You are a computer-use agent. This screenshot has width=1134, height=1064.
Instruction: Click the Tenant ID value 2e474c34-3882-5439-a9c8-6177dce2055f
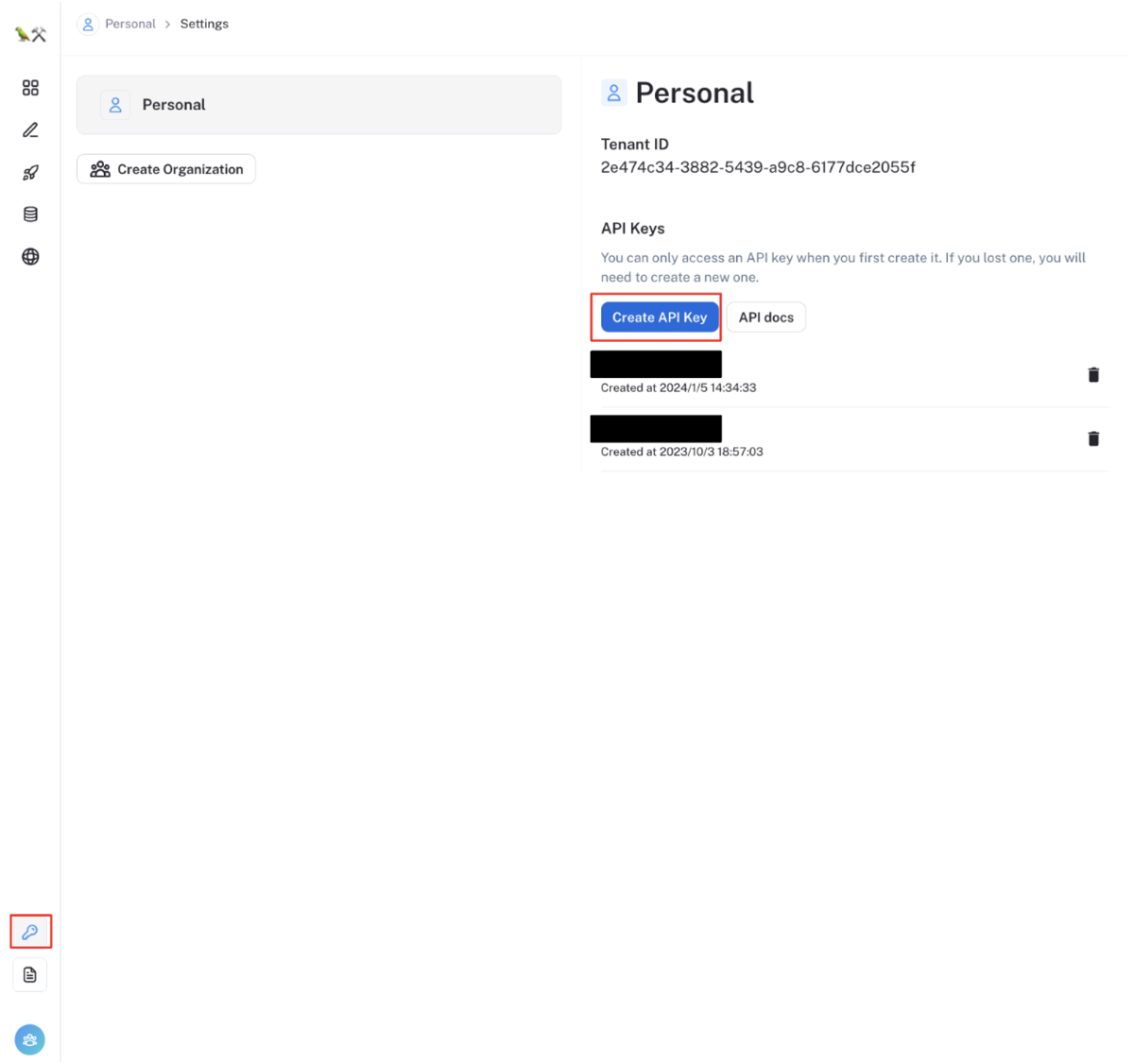(758, 167)
